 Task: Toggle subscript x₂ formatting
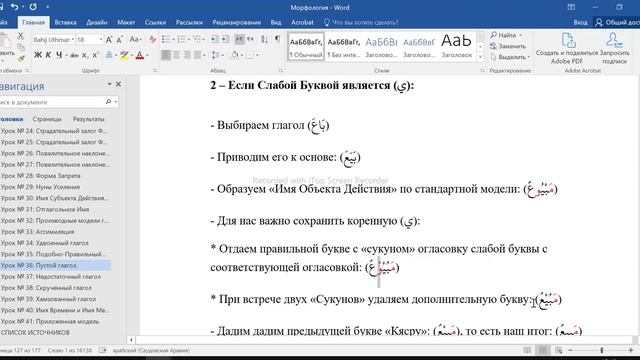tap(85, 55)
